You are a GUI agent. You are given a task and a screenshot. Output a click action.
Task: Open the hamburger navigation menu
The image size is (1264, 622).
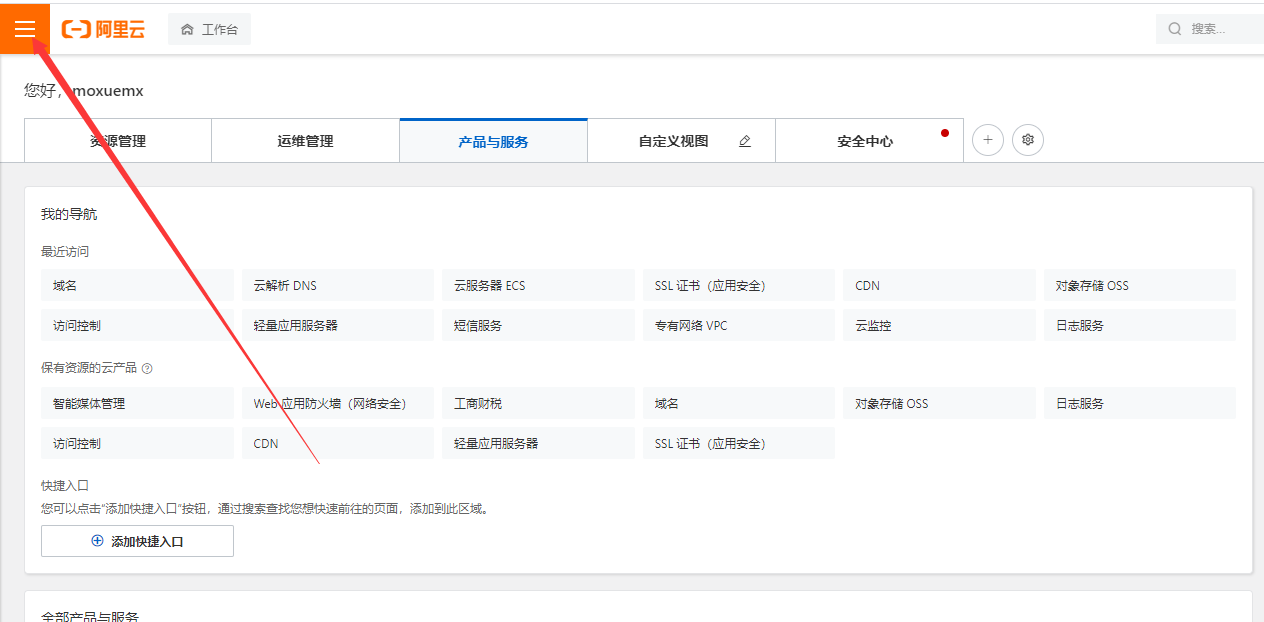pyautogui.click(x=25, y=28)
